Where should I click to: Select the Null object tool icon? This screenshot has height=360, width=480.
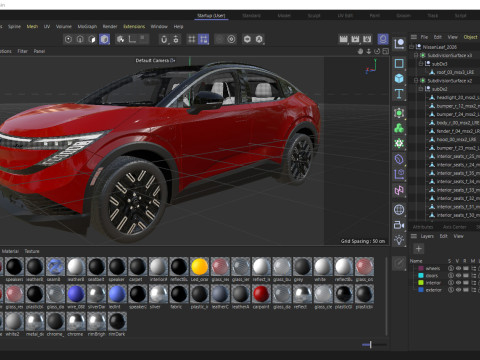point(399,44)
